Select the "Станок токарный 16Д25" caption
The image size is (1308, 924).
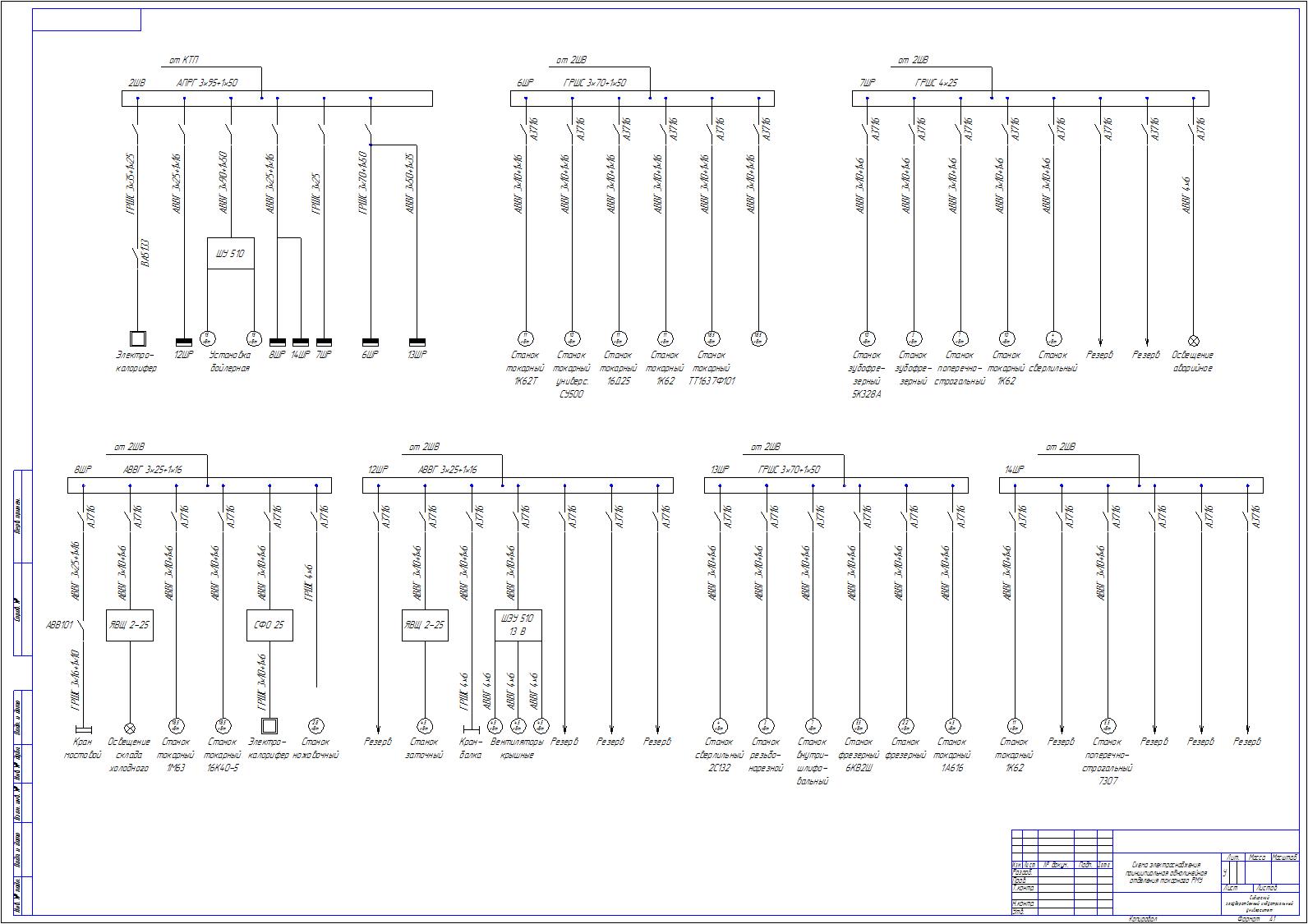(618, 368)
